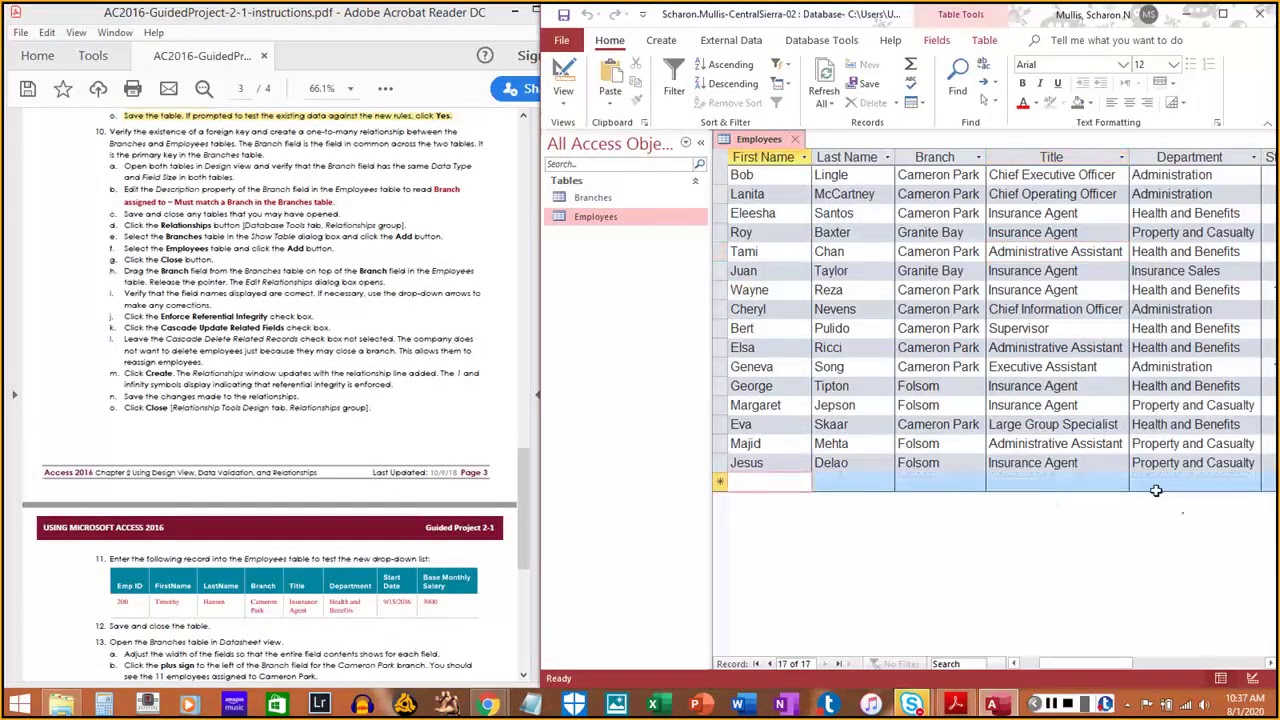The width and height of the screenshot is (1280, 720).
Task: Collapse the Tables group in navigation pane
Action: pos(695,181)
